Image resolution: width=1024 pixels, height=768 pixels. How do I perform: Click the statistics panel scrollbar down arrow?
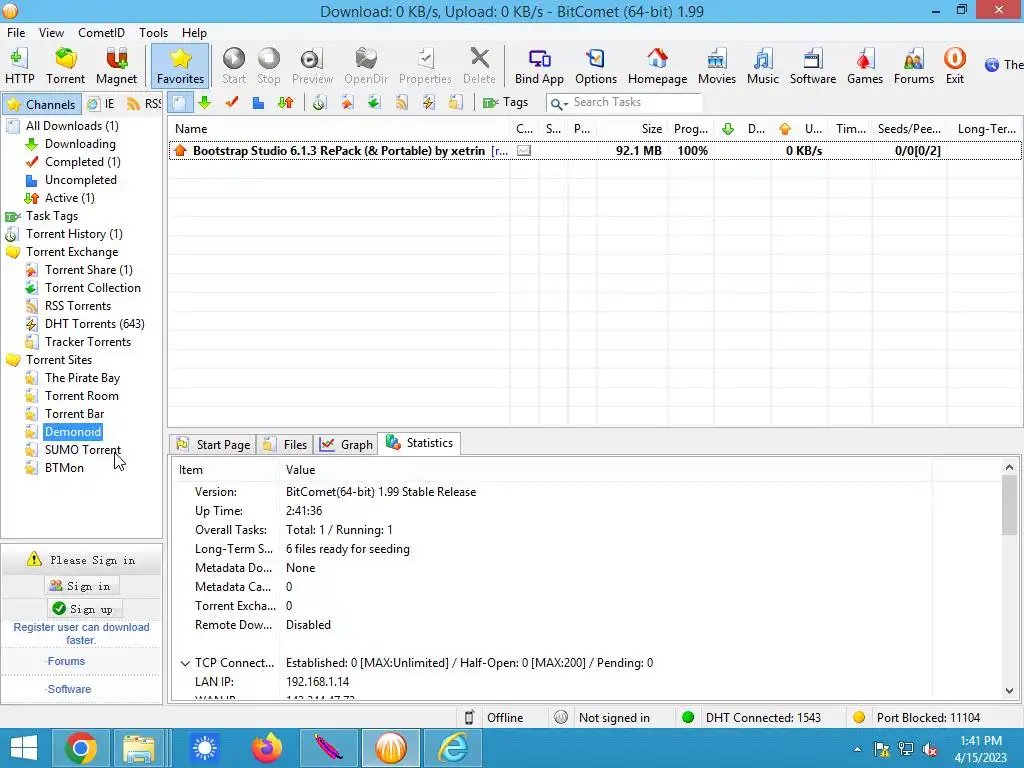(1010, 691)
